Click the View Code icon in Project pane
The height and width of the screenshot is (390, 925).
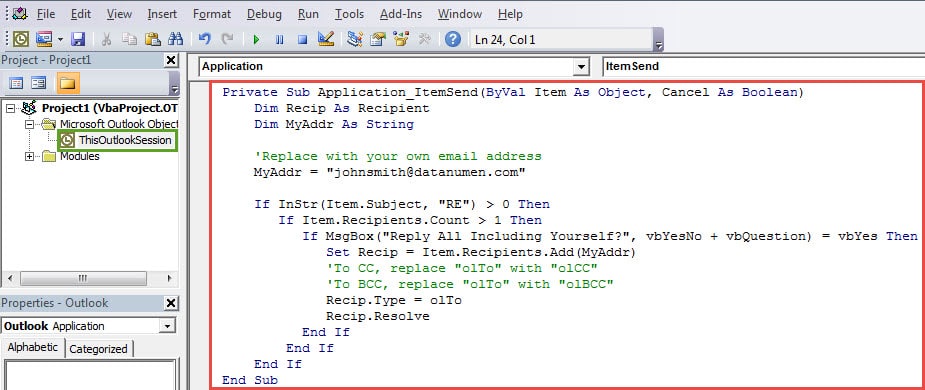pos(16,83)
